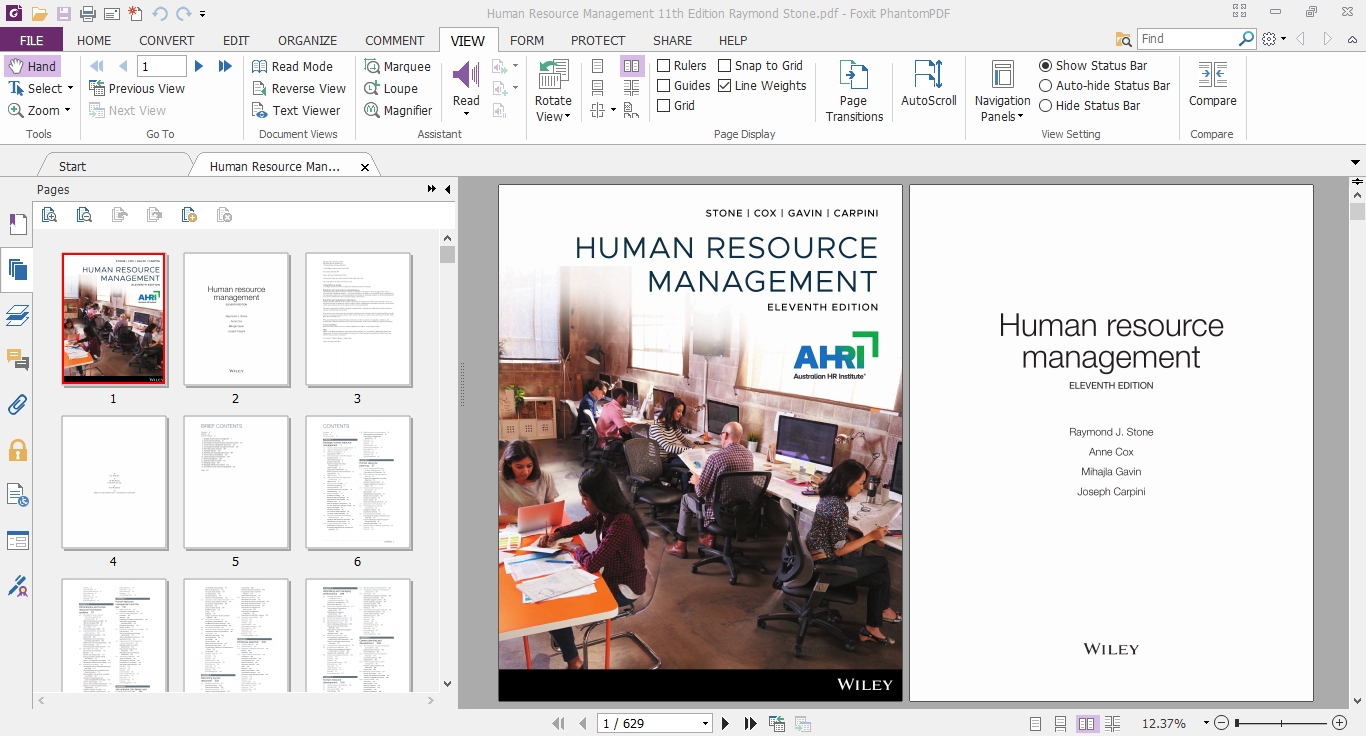Click the Save icon in quick access toolbar
Viewport: 1366px width, 736px height.
64,14
